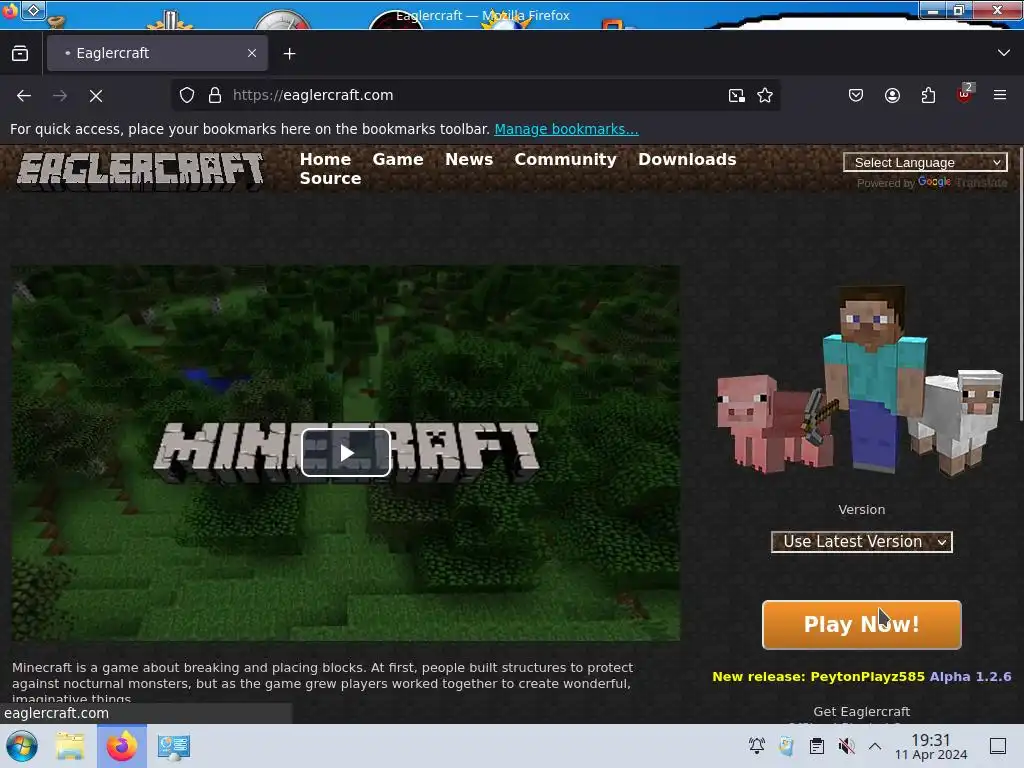Click the uBlock Origin extension icon
This screenshot has width=1024, height=768.
(965, 94)
